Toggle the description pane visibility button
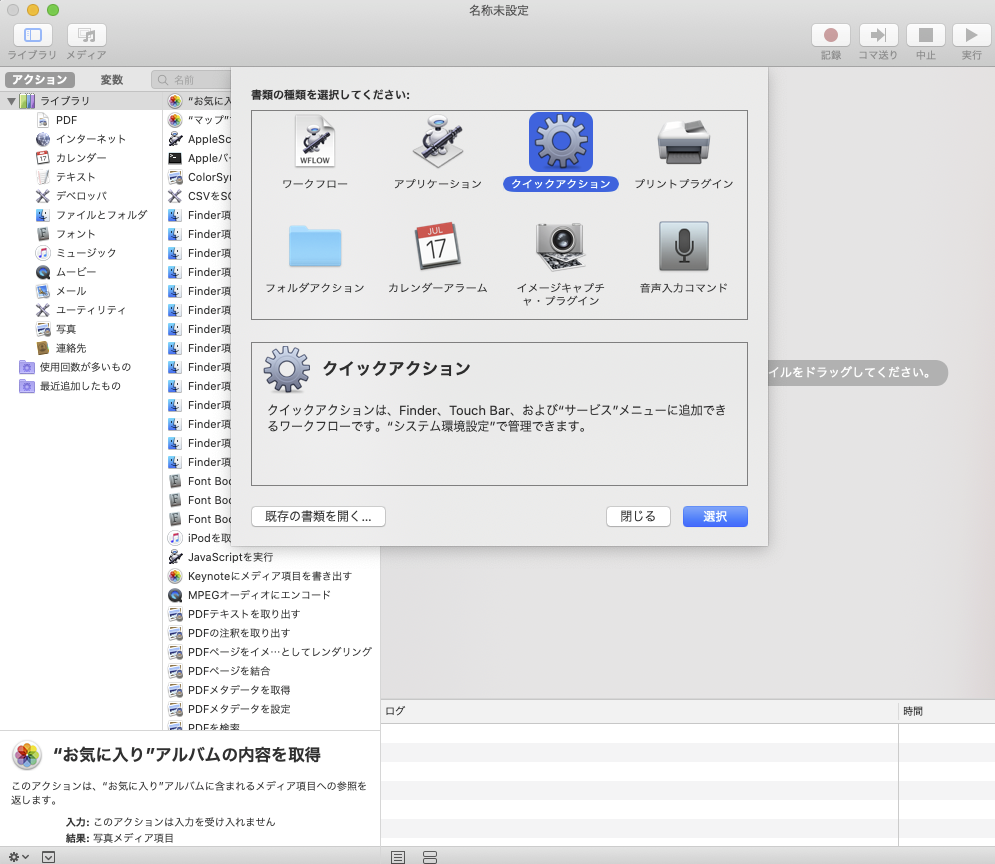This screenshot has height=864, width=995. tap(48, 857)
